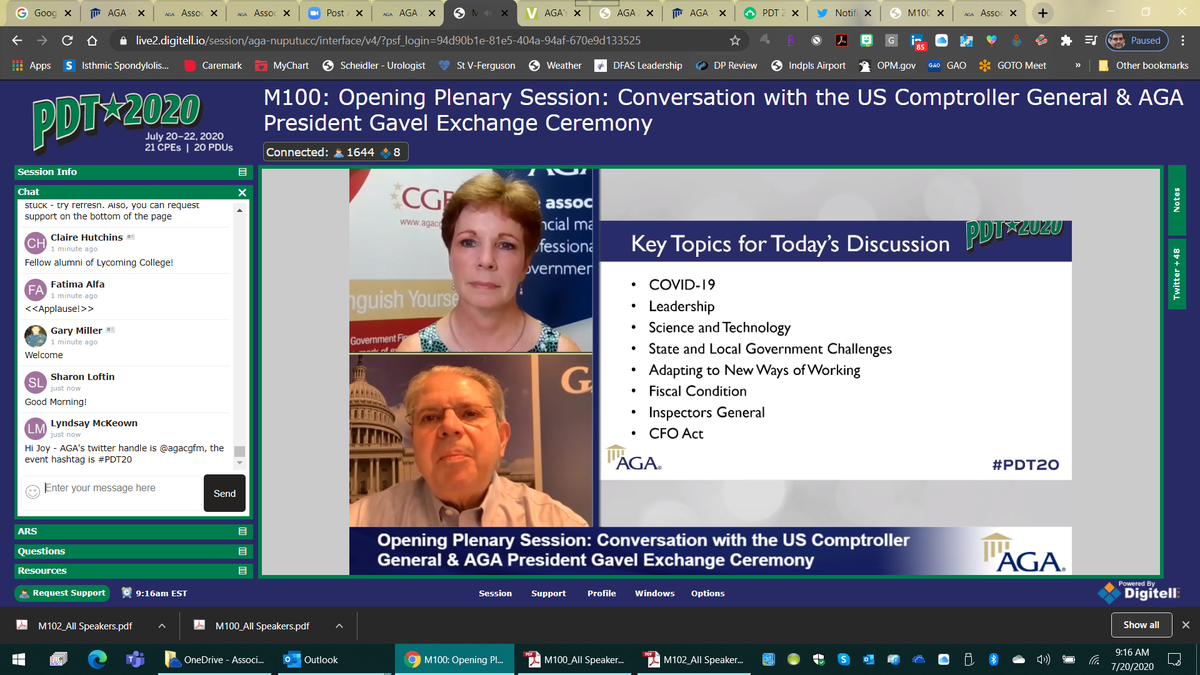Open M102_All Speakers.pdf download options arrow
Image resolution: width=1200 pixels, height=675 pixels.
tap(161, 627)
